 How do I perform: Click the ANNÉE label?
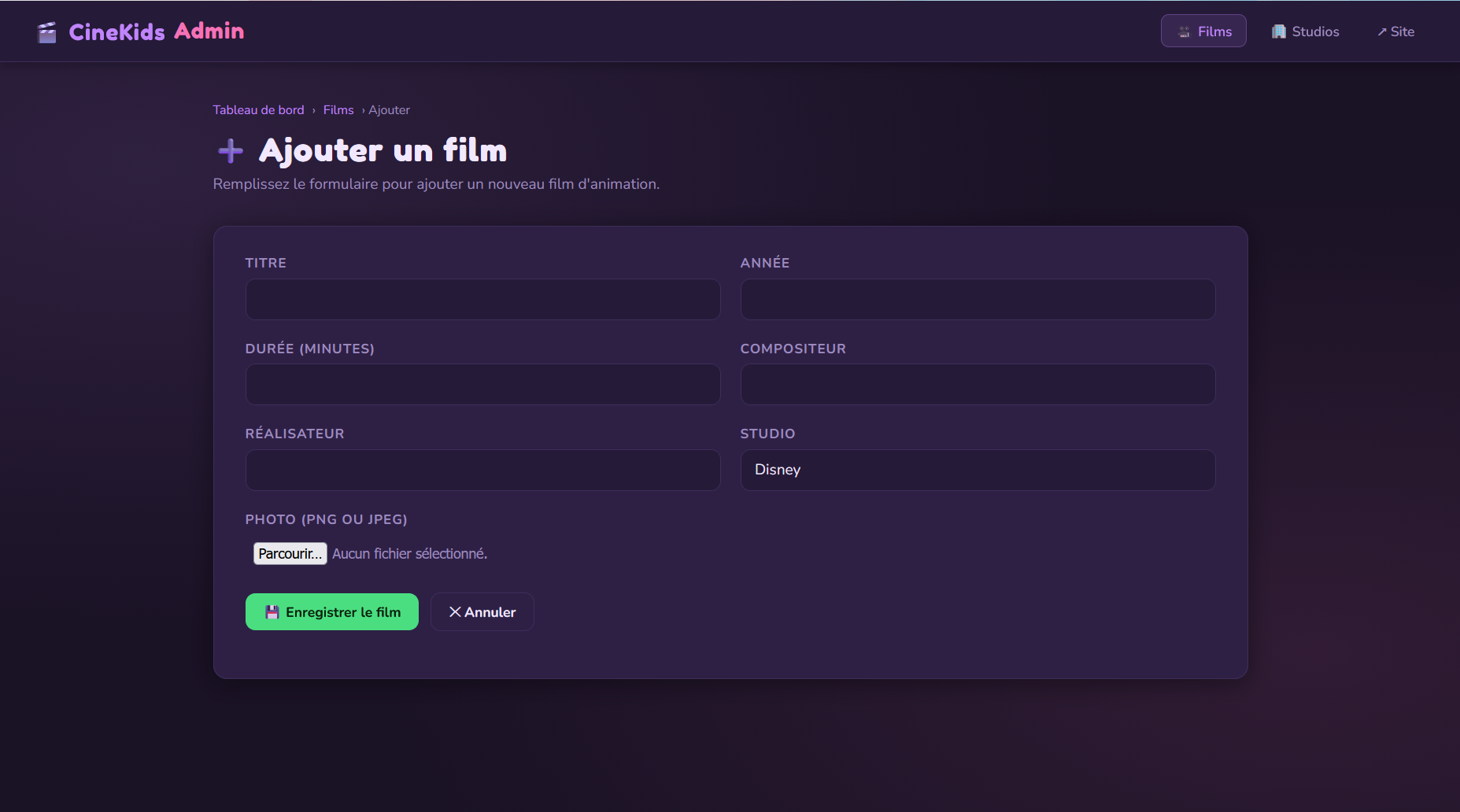coord(764,263)
